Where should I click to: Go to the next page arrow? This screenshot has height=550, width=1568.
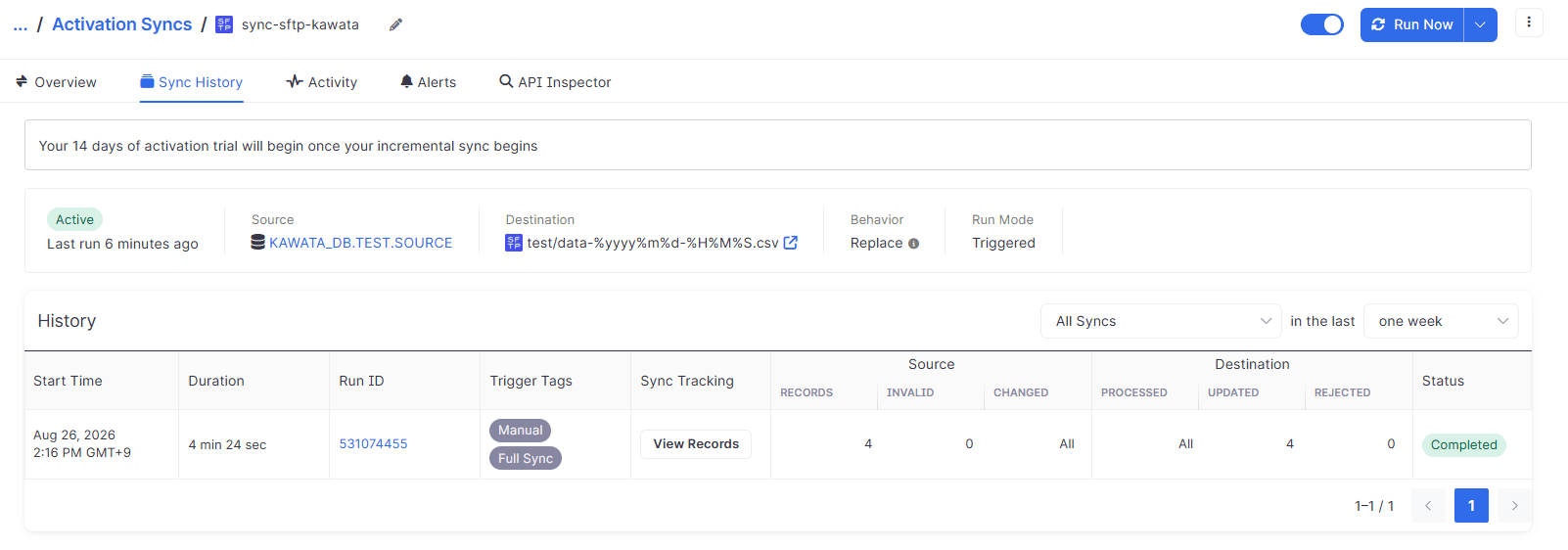(1514, 505)
